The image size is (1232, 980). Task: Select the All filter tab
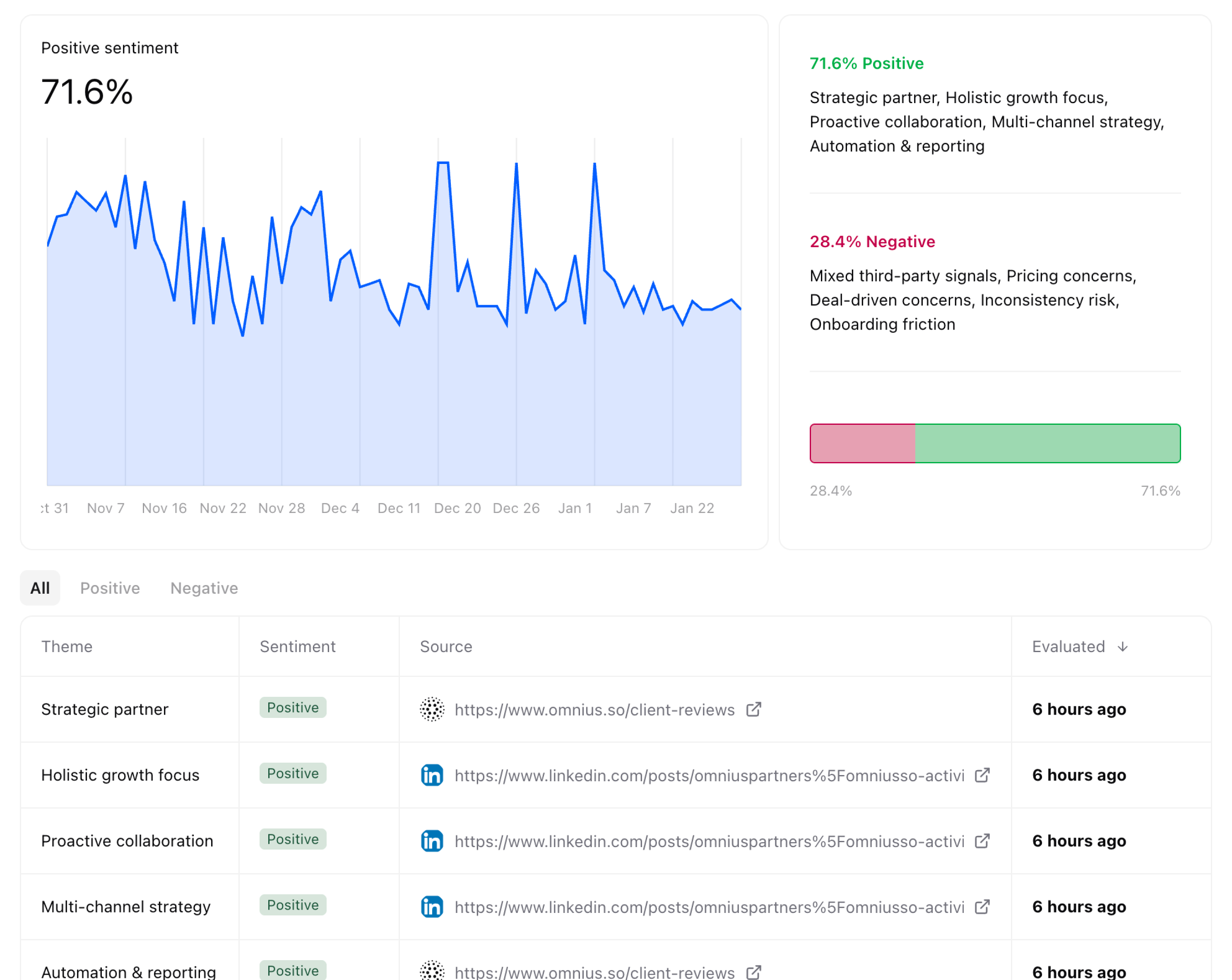[39, 588]
